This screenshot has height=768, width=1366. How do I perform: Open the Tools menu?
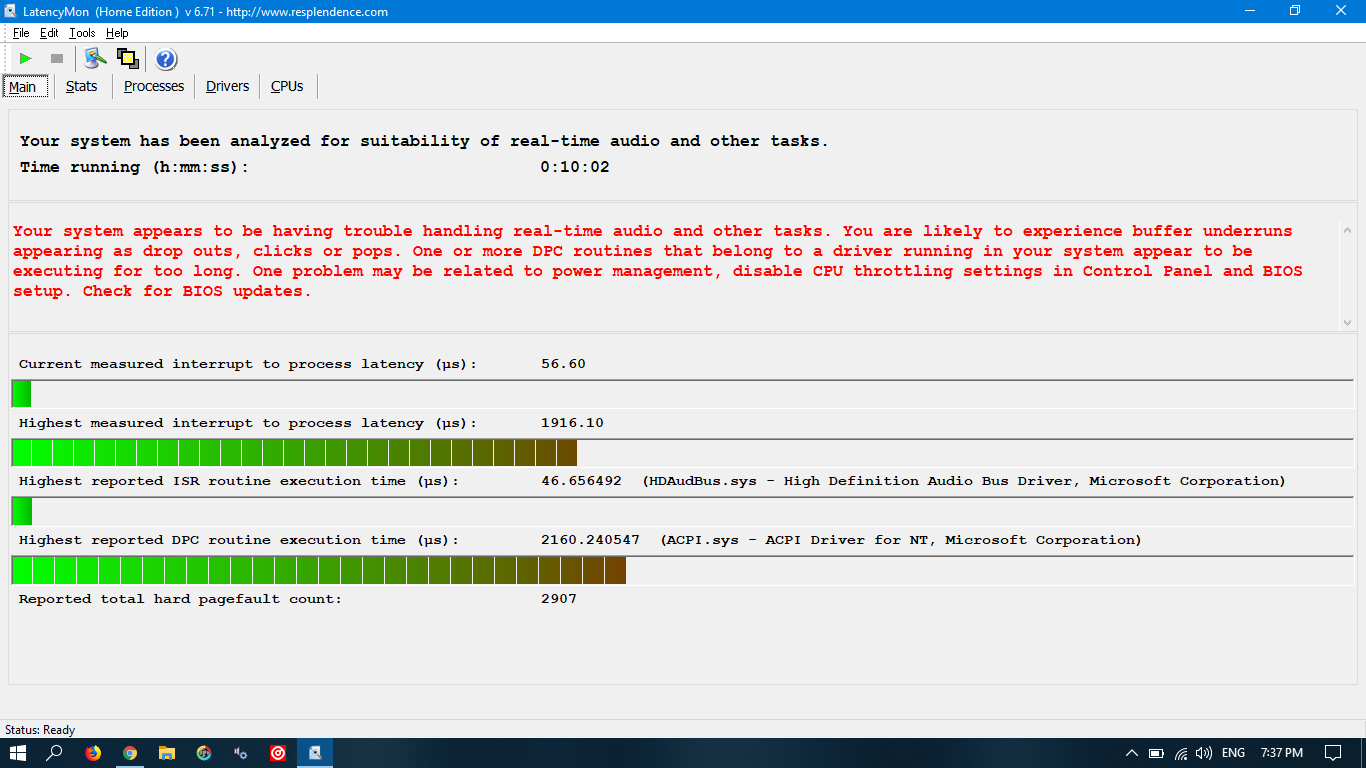tap(82, 33)
